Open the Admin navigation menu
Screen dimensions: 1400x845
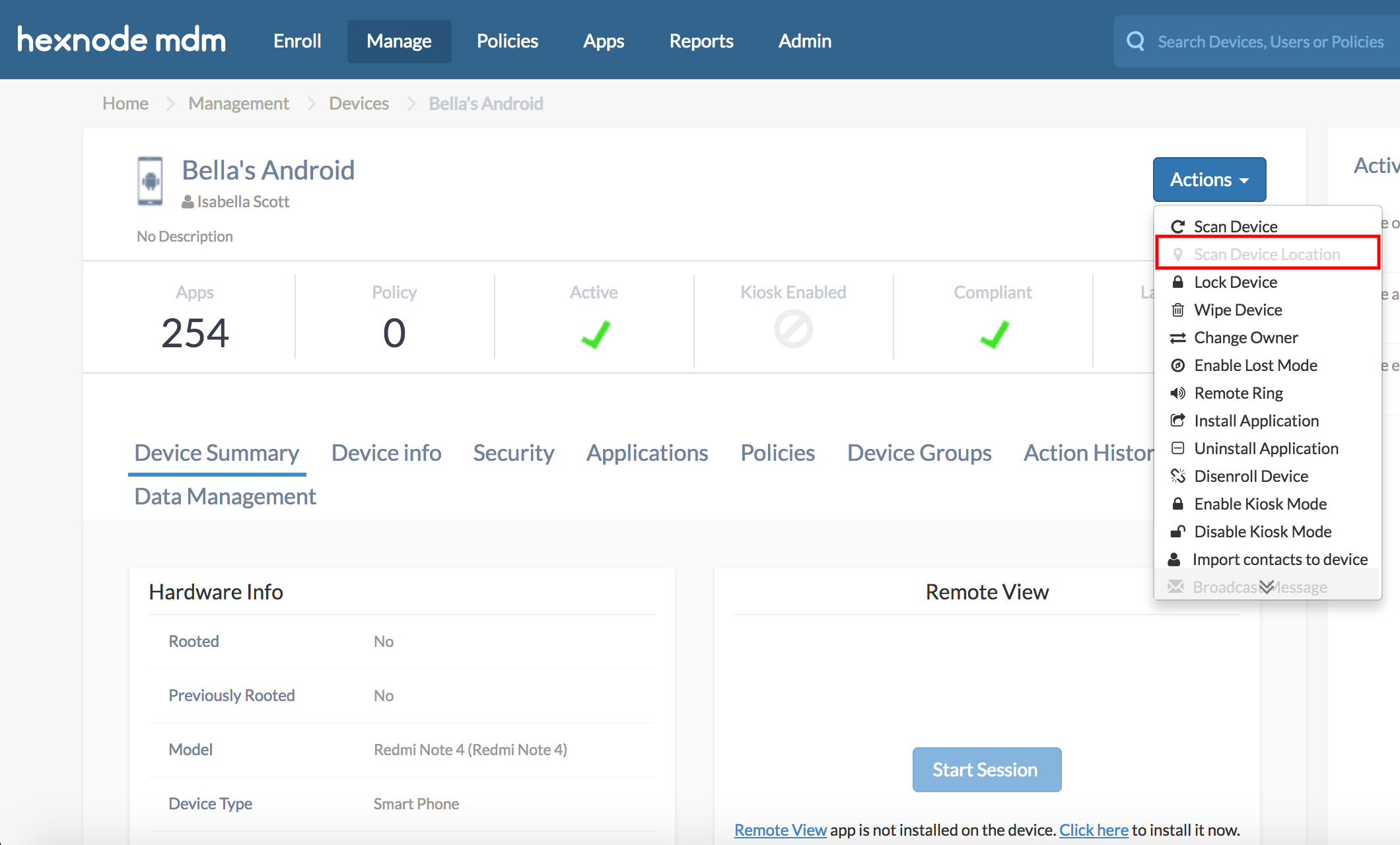(x=804, y=41)
